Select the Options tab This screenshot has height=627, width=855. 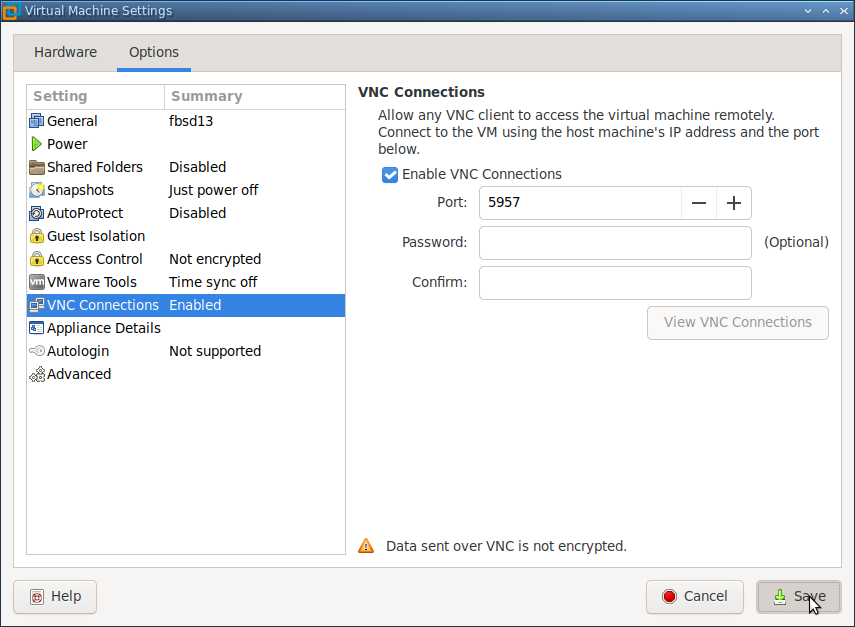pyautogui.click(x=153, y=52)
